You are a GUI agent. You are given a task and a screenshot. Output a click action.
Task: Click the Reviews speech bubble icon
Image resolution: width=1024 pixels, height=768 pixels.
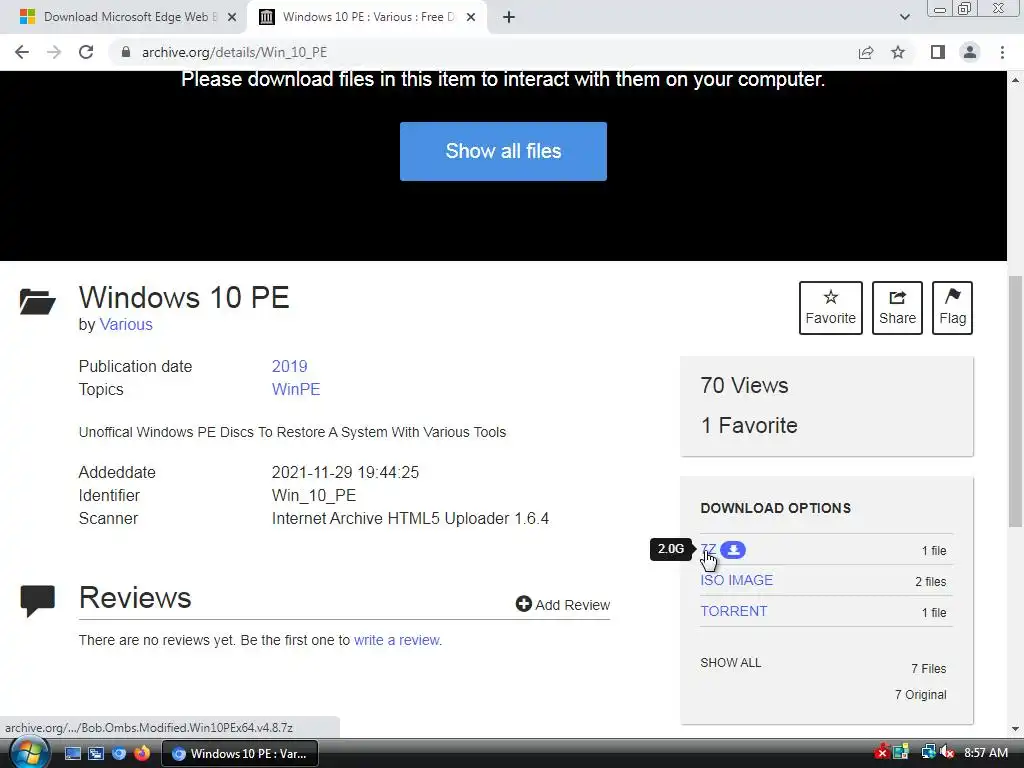[37, 601]
